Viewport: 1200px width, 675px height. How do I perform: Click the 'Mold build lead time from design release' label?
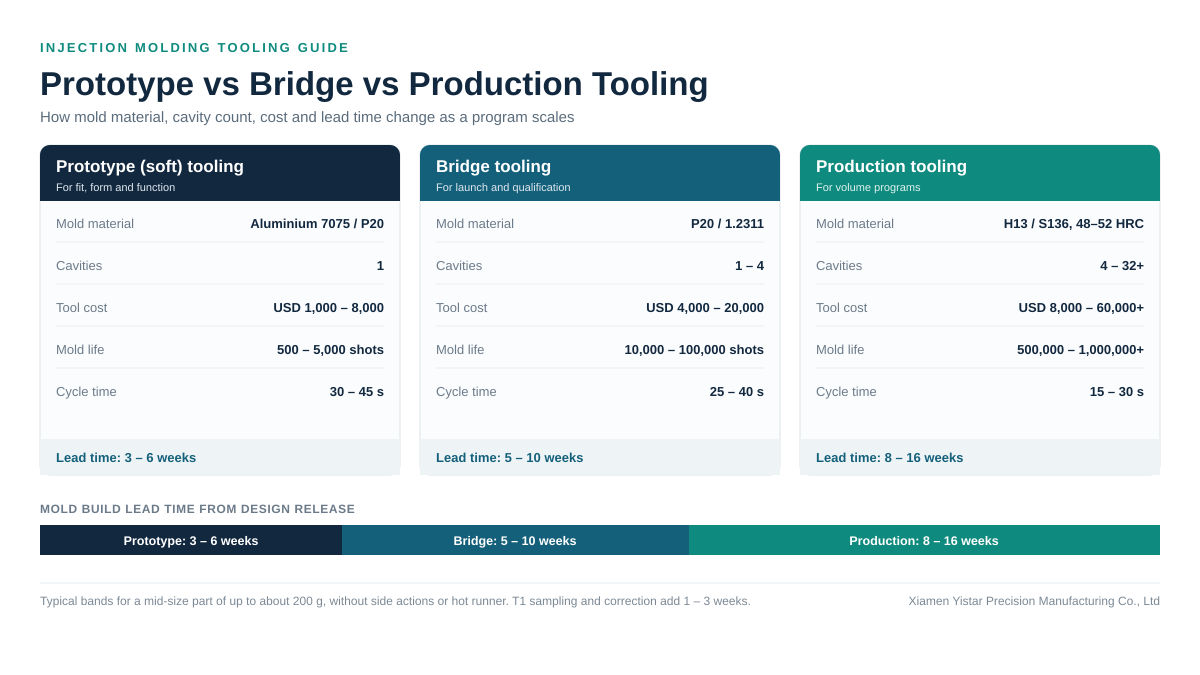[x=197, y=509]
